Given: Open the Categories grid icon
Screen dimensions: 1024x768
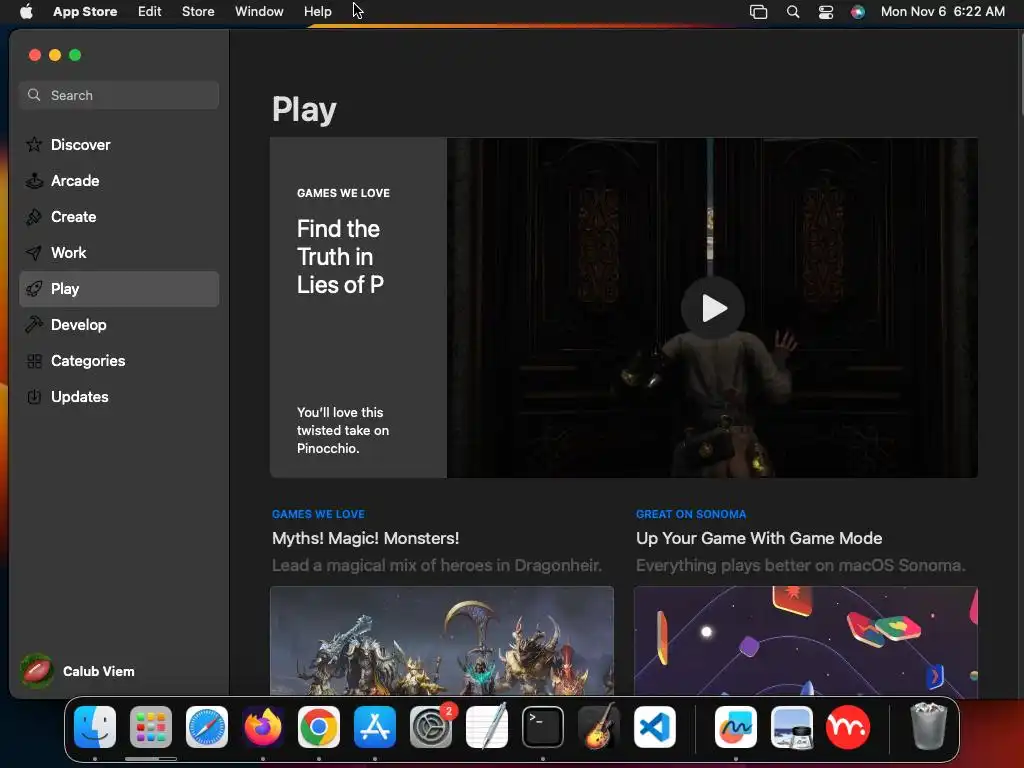Looking at the screenshot, I should pos(34,360).
